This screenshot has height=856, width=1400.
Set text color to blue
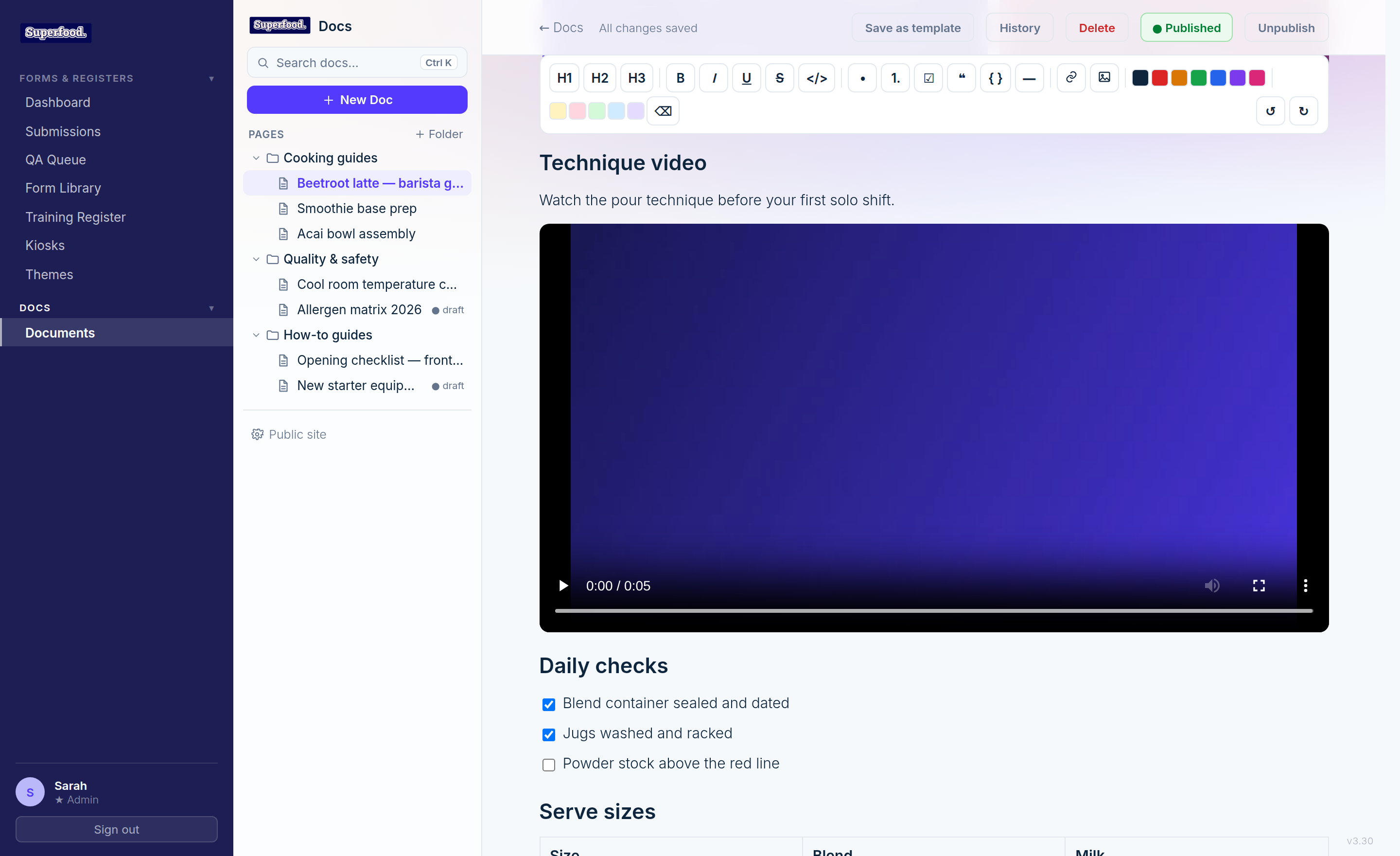click(x=1218, y=78)
